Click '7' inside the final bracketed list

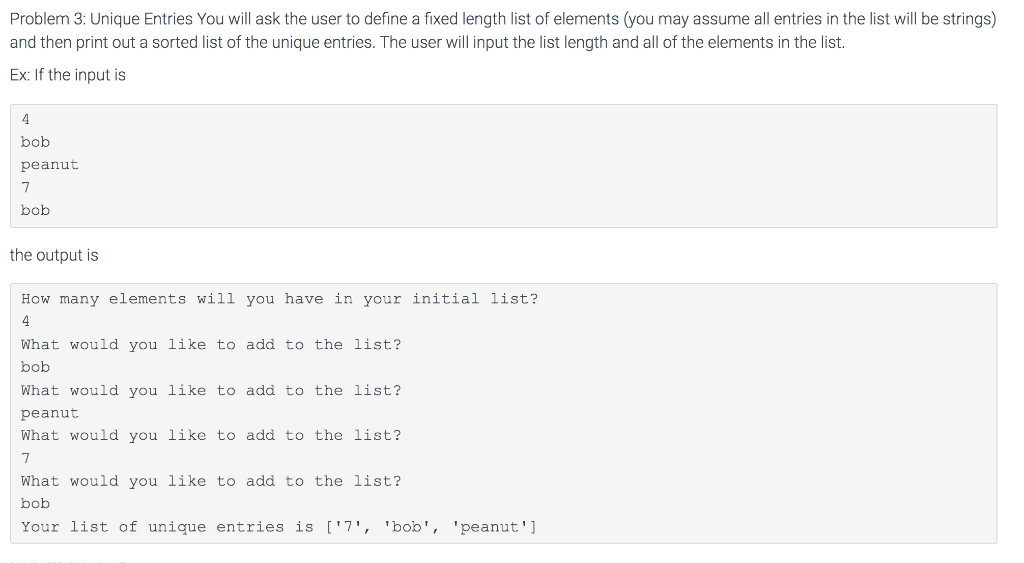click(x=348, y=527)
